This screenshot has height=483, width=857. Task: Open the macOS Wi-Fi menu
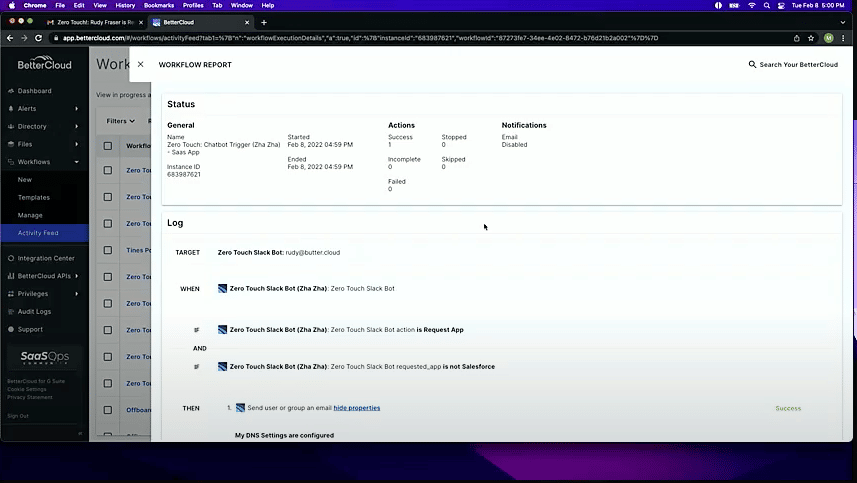[752, 5]
